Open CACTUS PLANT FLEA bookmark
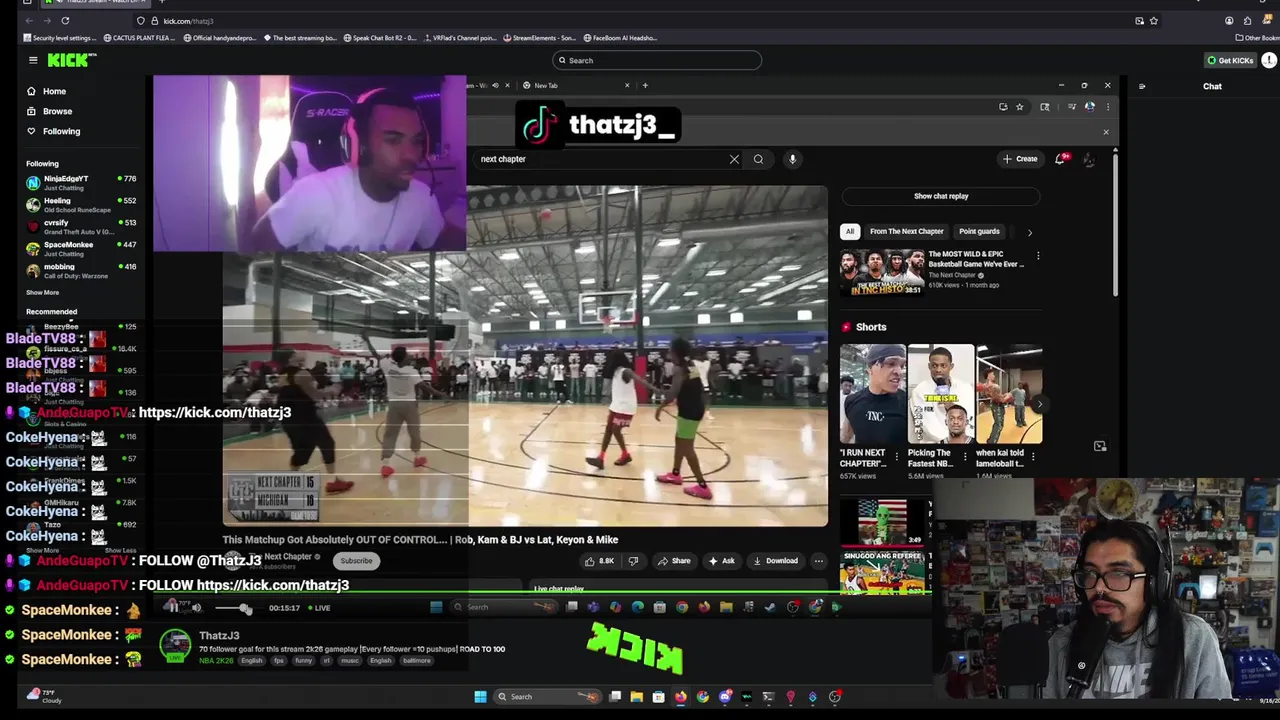This screenshot has width=1280, height=720. [x=140, y=38]
